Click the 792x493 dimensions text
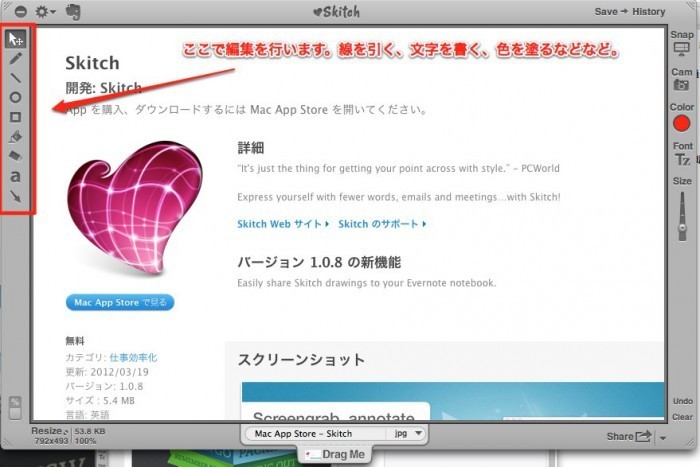This screenshot has width=700, height=467. coord(51,441)
